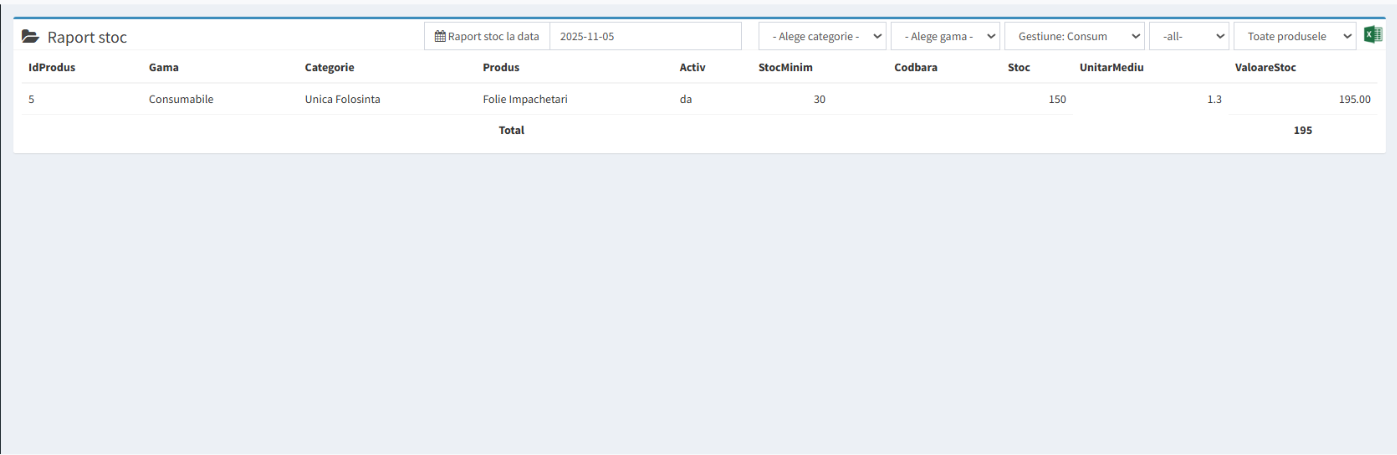This screenshot has height=455, width=1397.
Task: Click the folder icon beside Raport stoc
Action: [x=31, y=37]
